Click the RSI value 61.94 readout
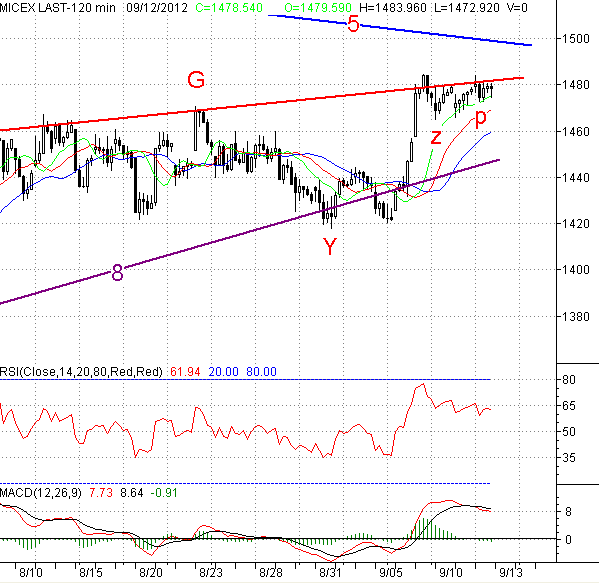The width and height of the screenshot is (599, 584). (185, 372)
